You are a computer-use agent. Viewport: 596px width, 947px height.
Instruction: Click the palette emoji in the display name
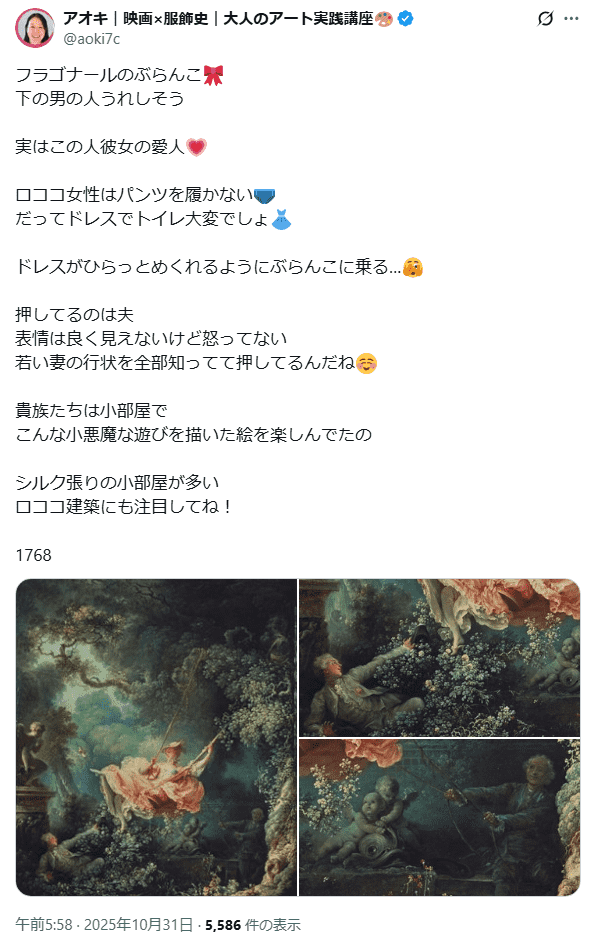coord(384,19)
